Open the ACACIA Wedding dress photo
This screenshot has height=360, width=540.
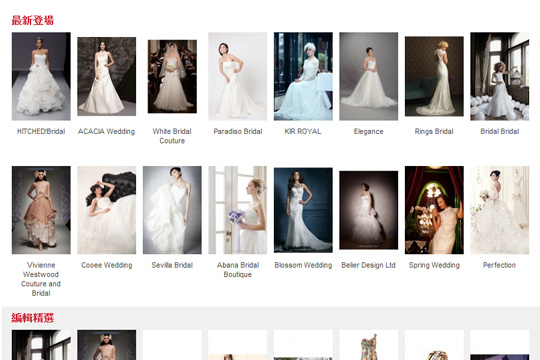click(x=106, y=76)
